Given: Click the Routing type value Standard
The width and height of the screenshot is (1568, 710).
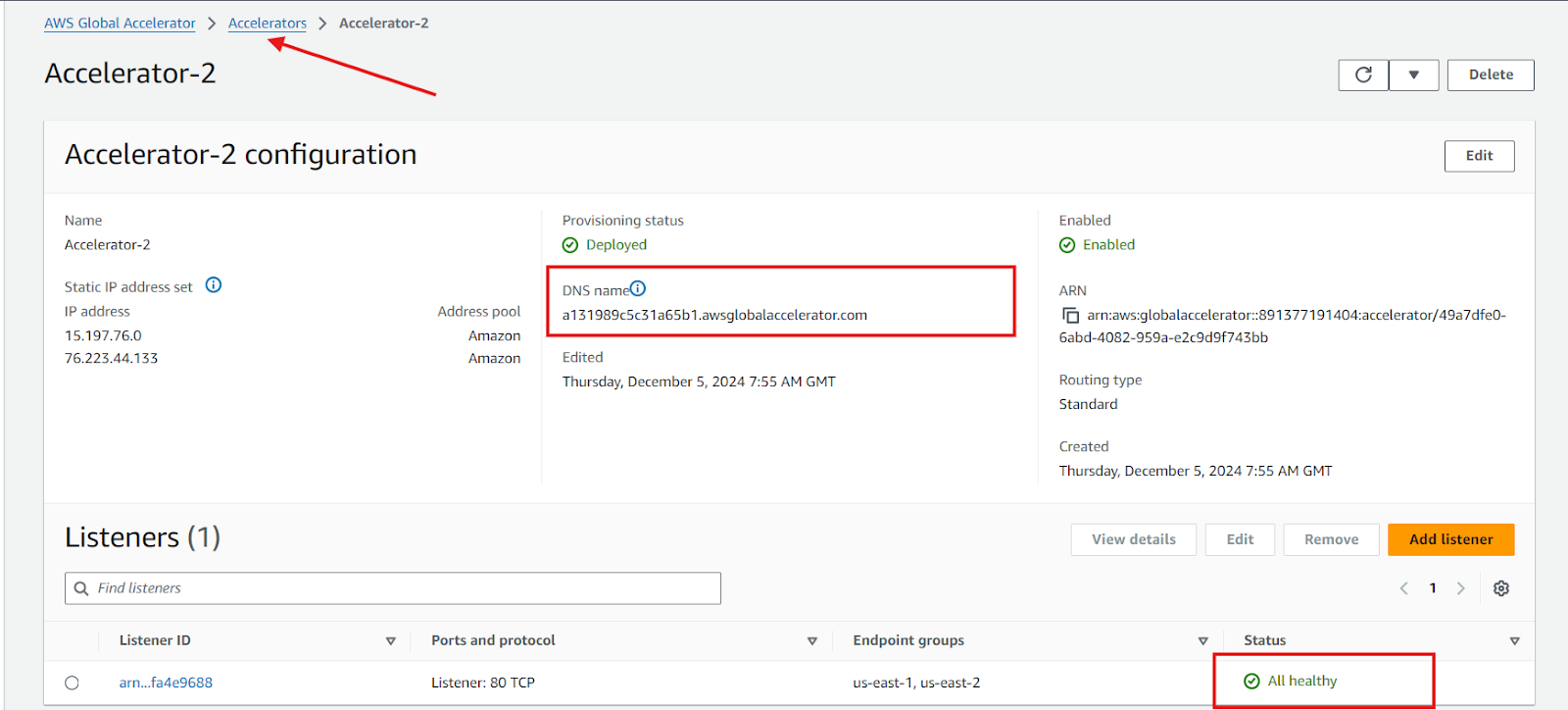Looking at the screenshot, I should pyautogui.click(x=1088, y=404).
